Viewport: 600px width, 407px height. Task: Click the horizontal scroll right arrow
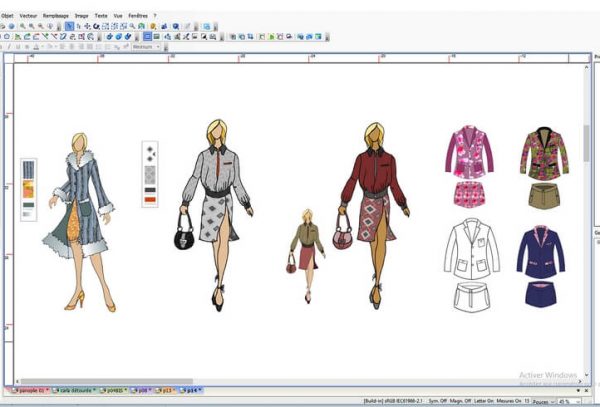(x=580, y=381)
